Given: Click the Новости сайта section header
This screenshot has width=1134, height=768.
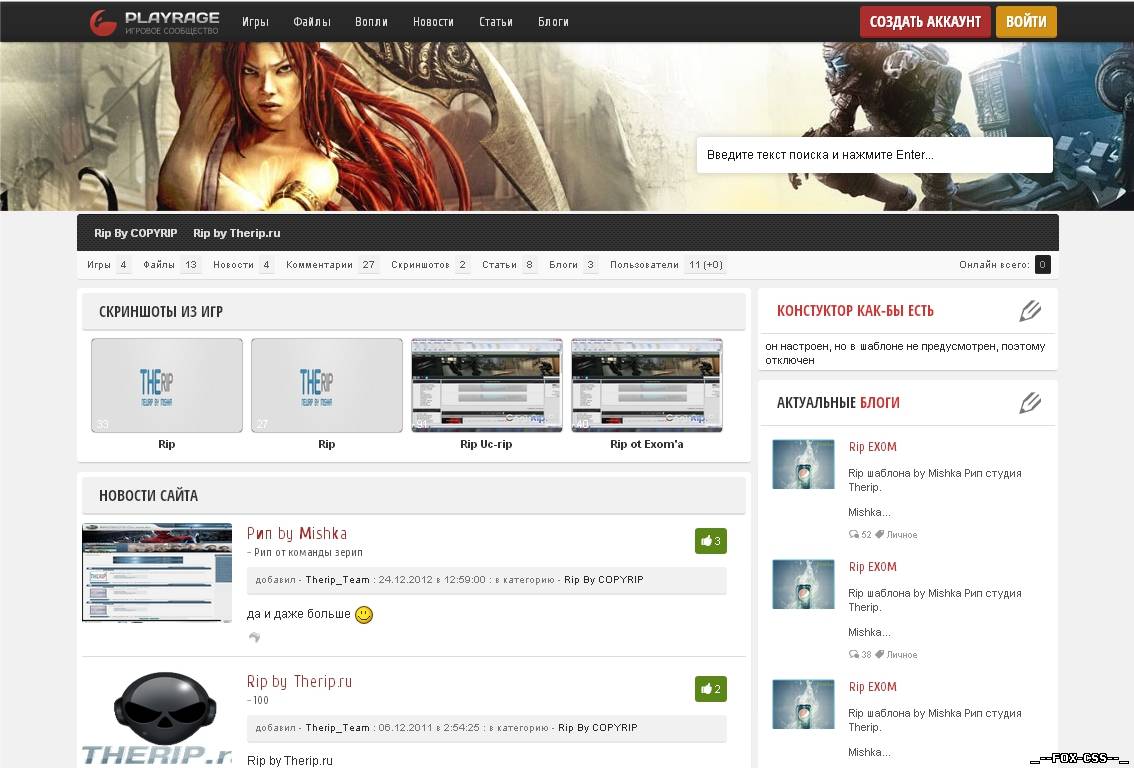Looking at the screenshot, I should [x=414, y=495].
